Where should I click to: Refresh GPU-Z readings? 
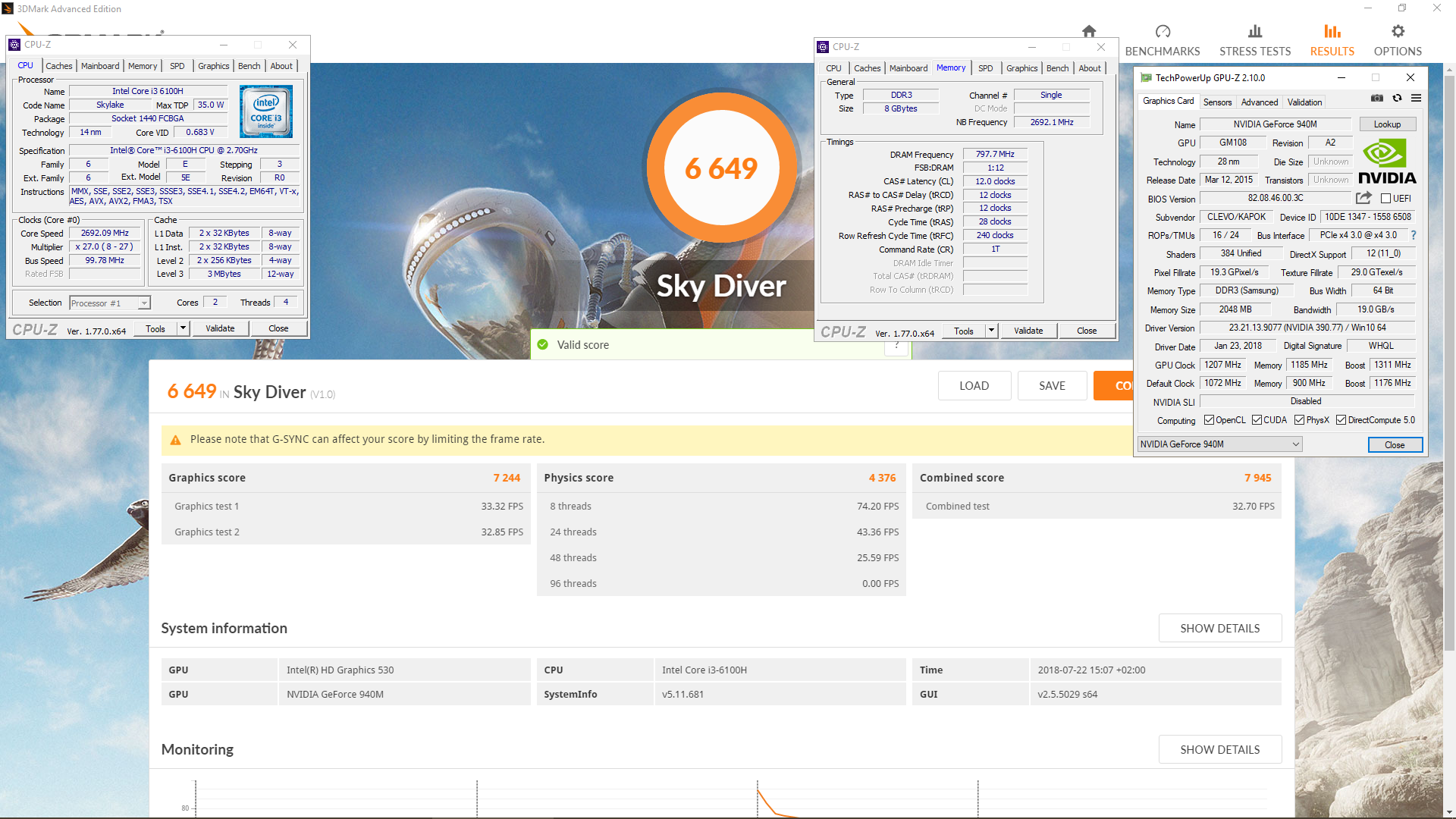coord(1397,99)
